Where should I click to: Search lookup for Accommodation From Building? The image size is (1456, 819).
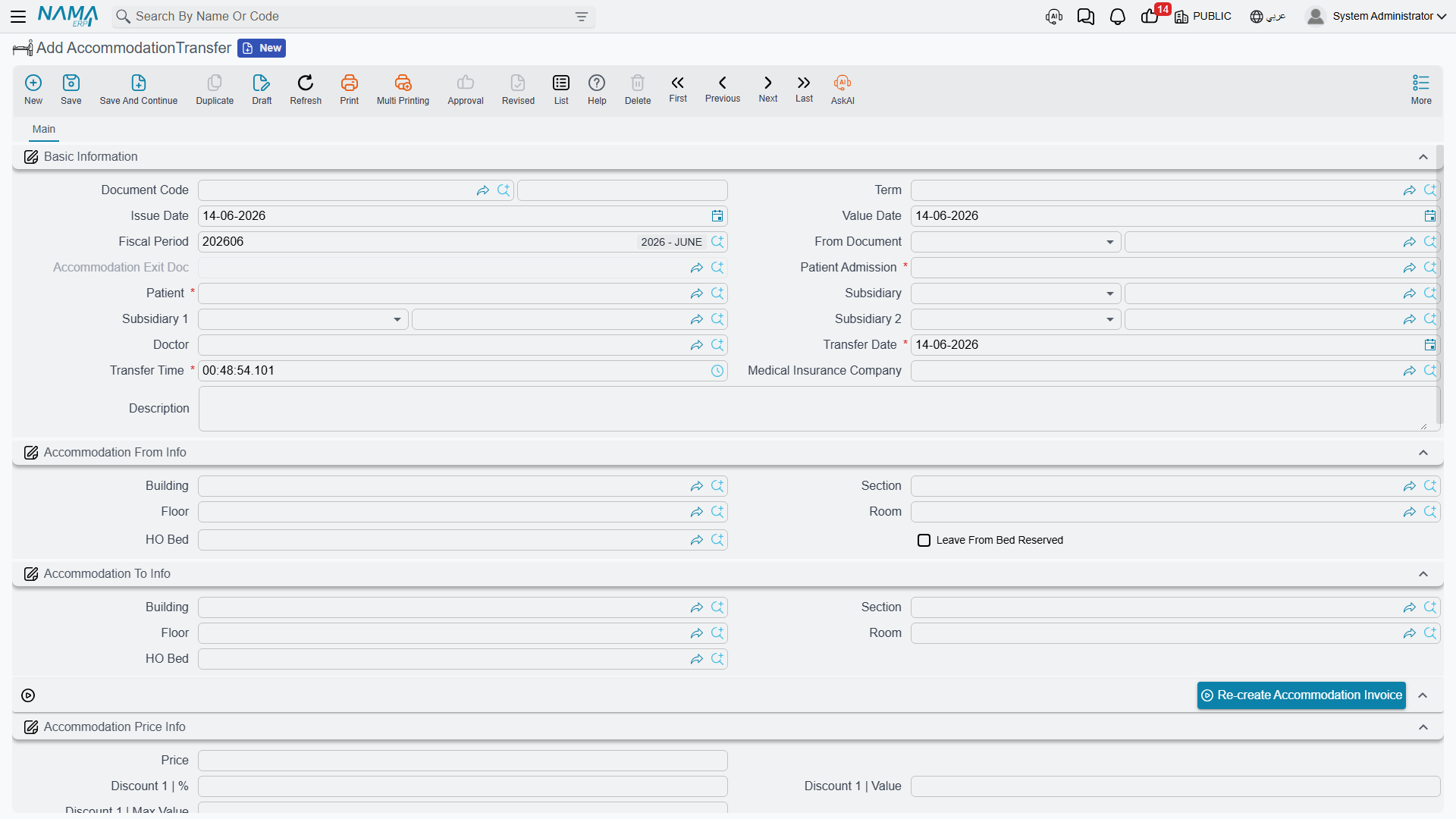pyautogui.click(x=717, y=486)
